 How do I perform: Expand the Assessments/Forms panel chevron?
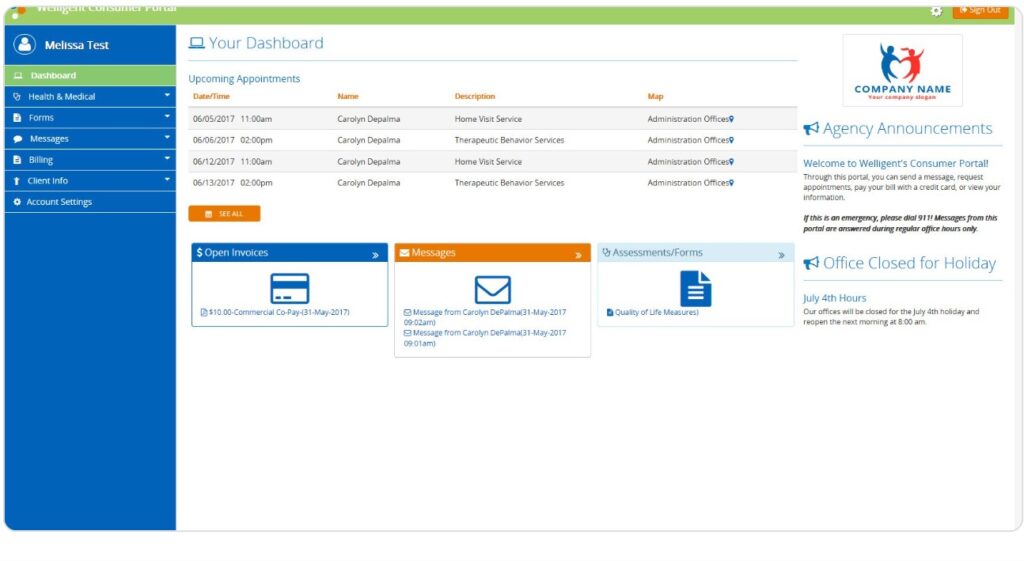coord(781,255)
